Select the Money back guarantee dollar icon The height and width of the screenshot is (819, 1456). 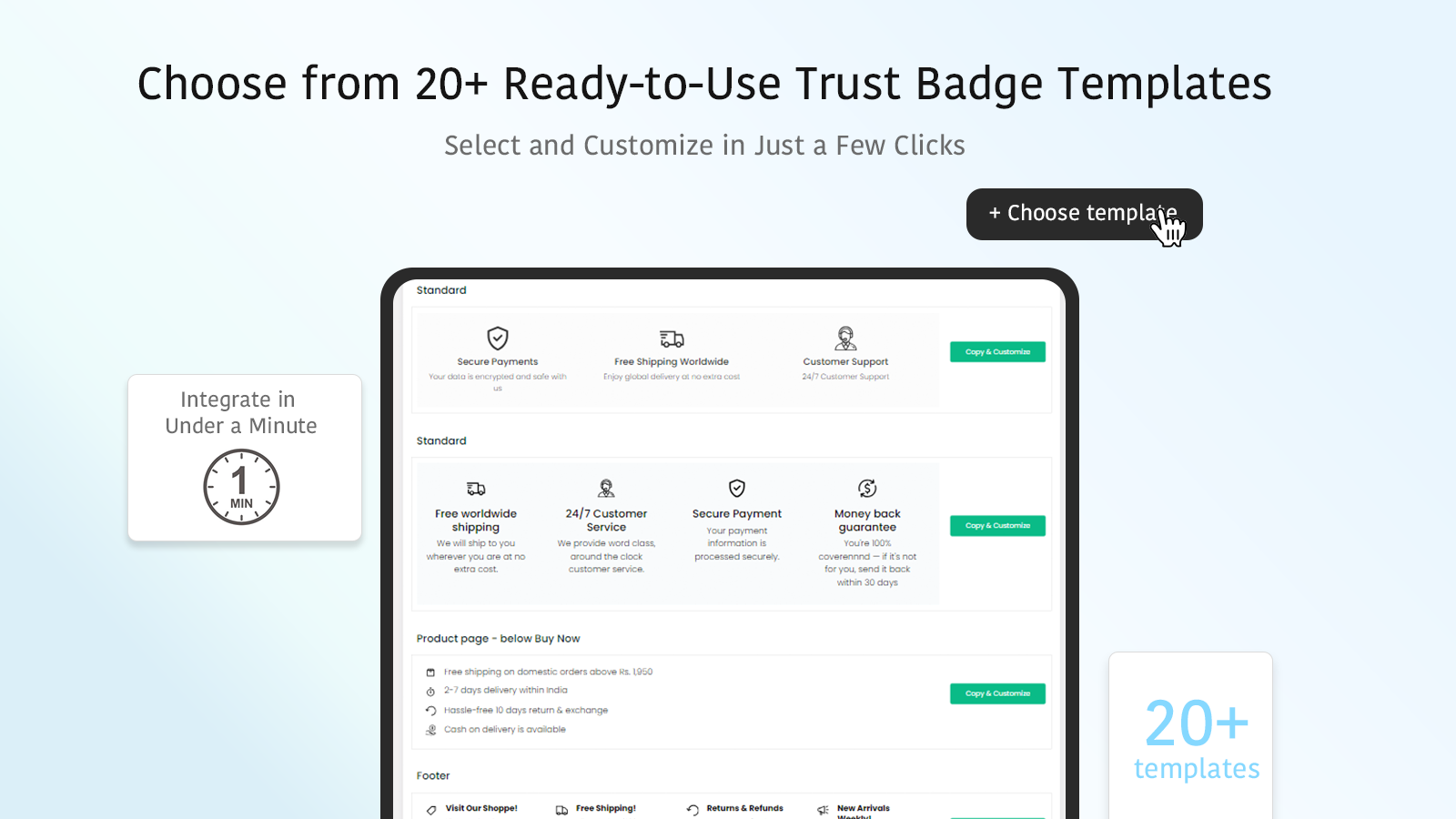867,488
